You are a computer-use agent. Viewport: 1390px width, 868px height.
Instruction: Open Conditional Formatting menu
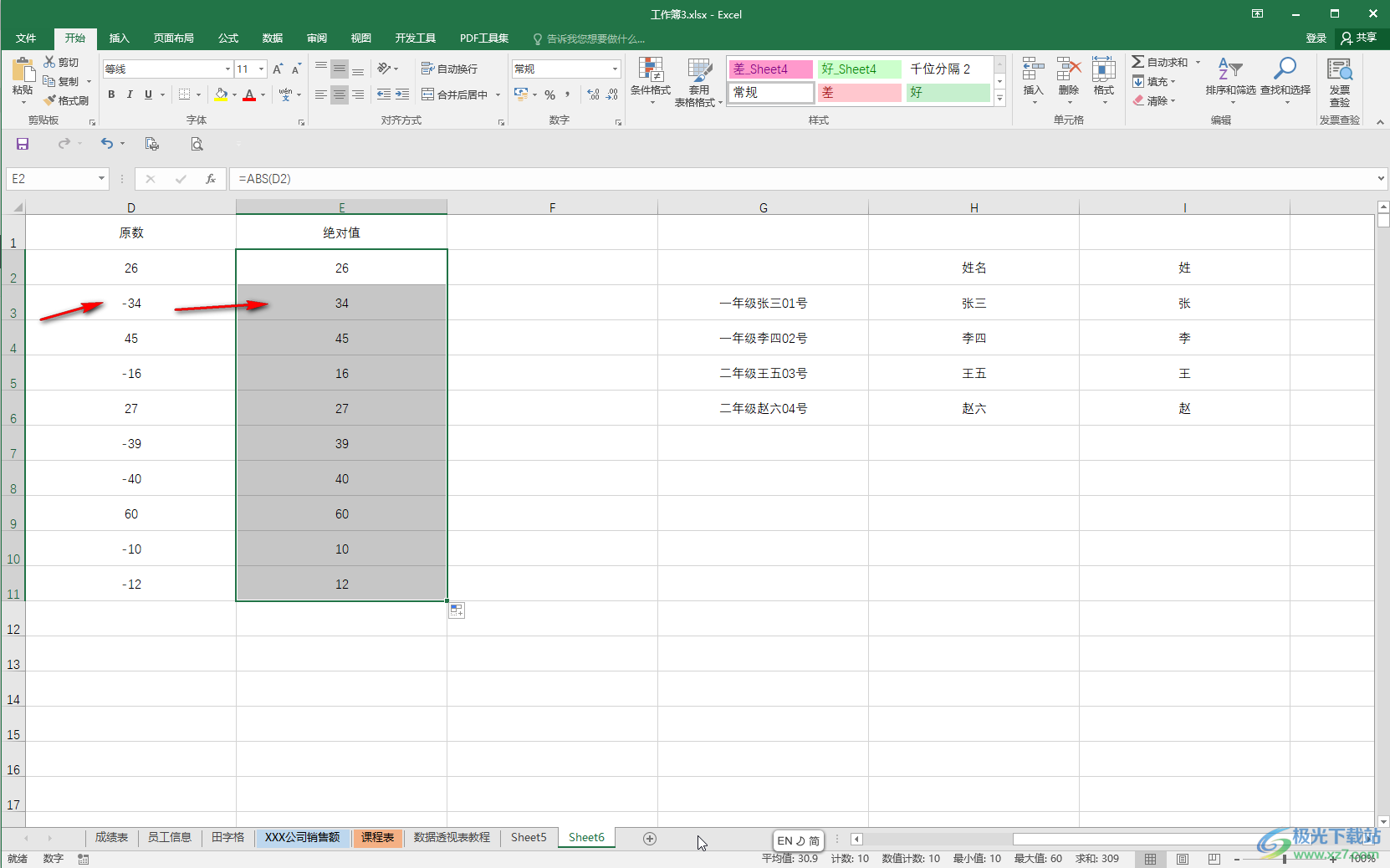650,82
